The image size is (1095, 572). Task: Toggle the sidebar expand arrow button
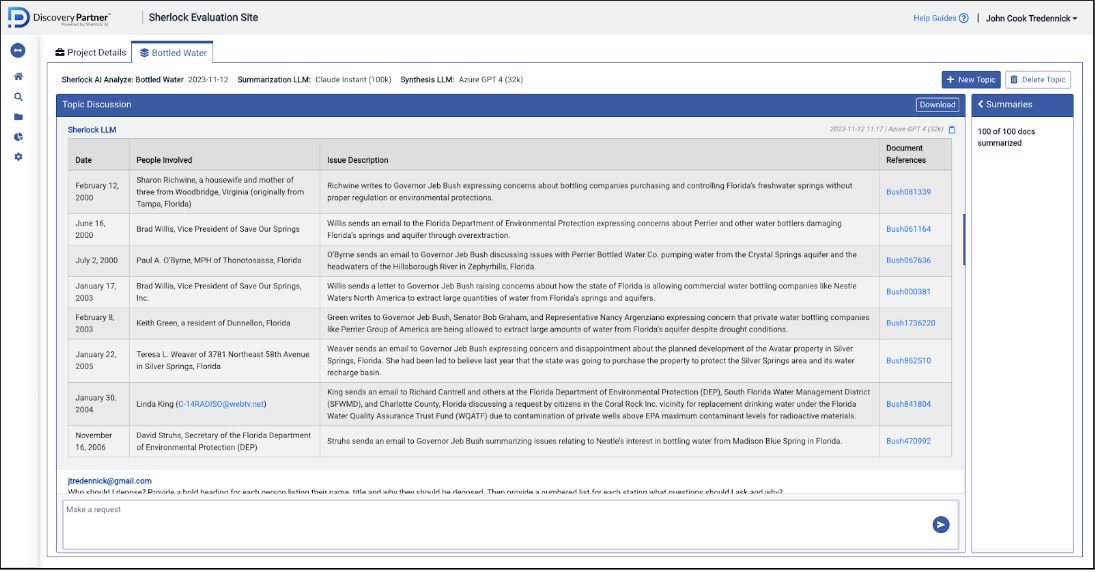point(18,51)
